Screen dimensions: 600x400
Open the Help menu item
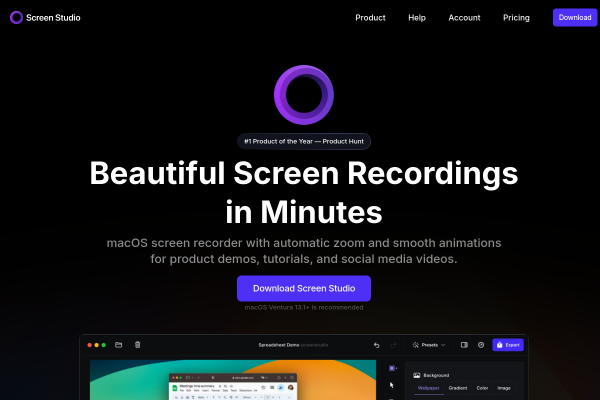tap(417, 18)
